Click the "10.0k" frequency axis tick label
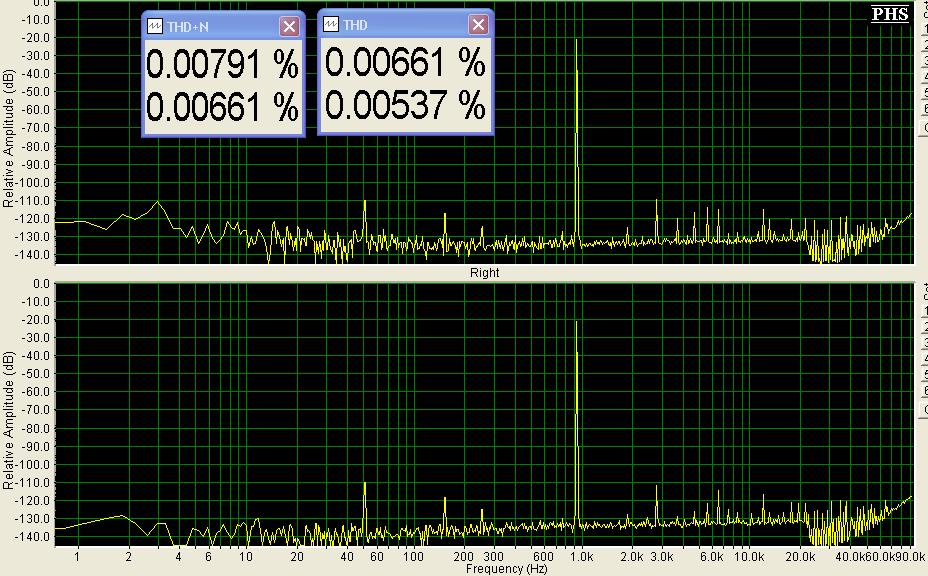Viewport: 928px width, 576px height. point(749,557)
